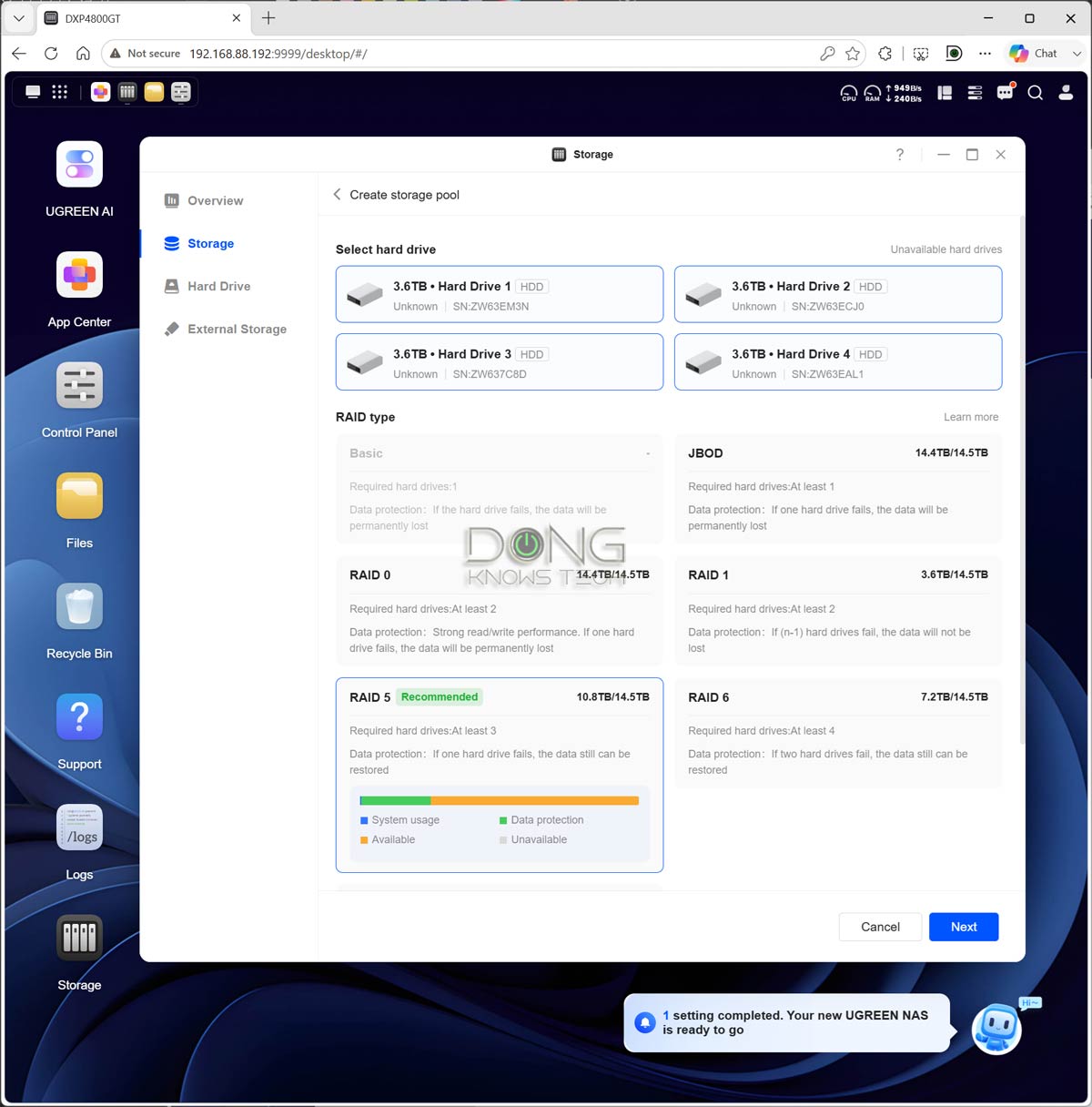Check the CPU usage gauge
The height and width of the screenshot is (1107, 1092).
848,93
